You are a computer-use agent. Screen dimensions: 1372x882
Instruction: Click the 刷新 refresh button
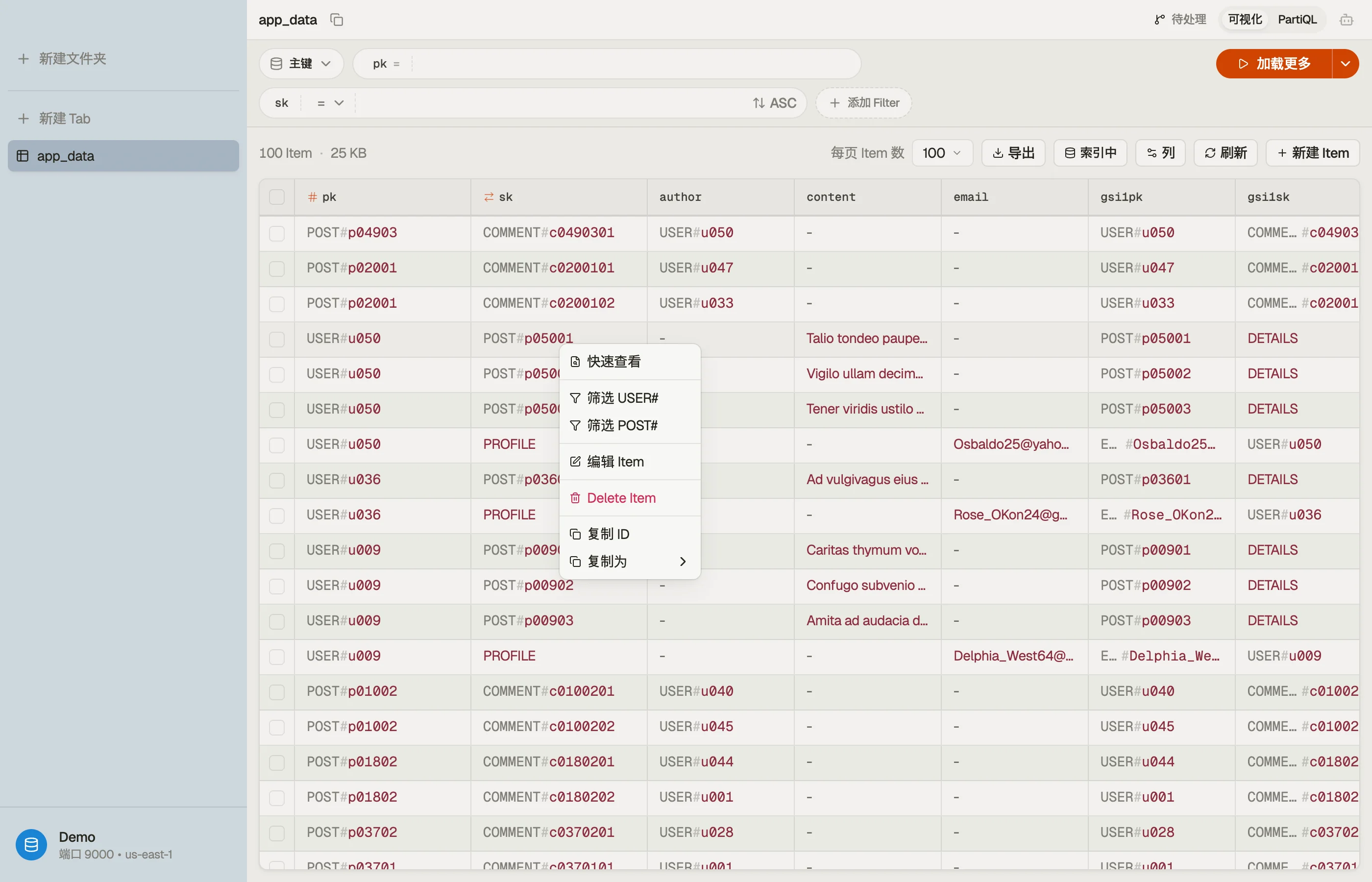[1225, 153]
